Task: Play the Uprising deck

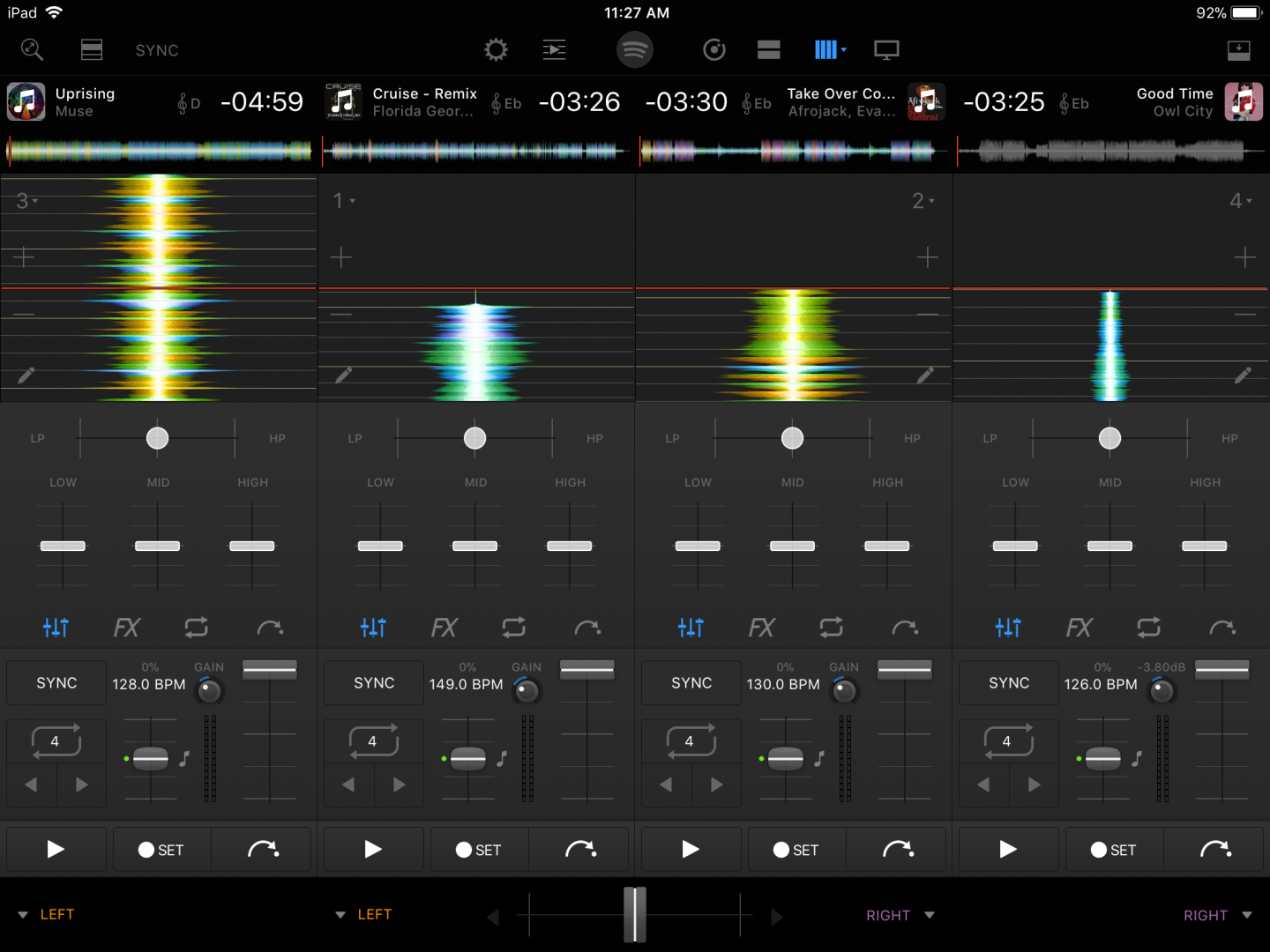Action: 56,849
